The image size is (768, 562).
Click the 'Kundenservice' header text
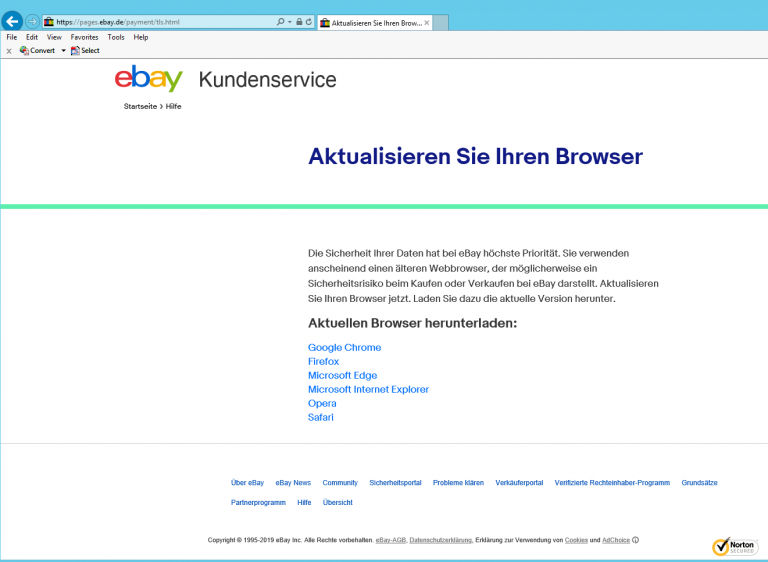267,79
